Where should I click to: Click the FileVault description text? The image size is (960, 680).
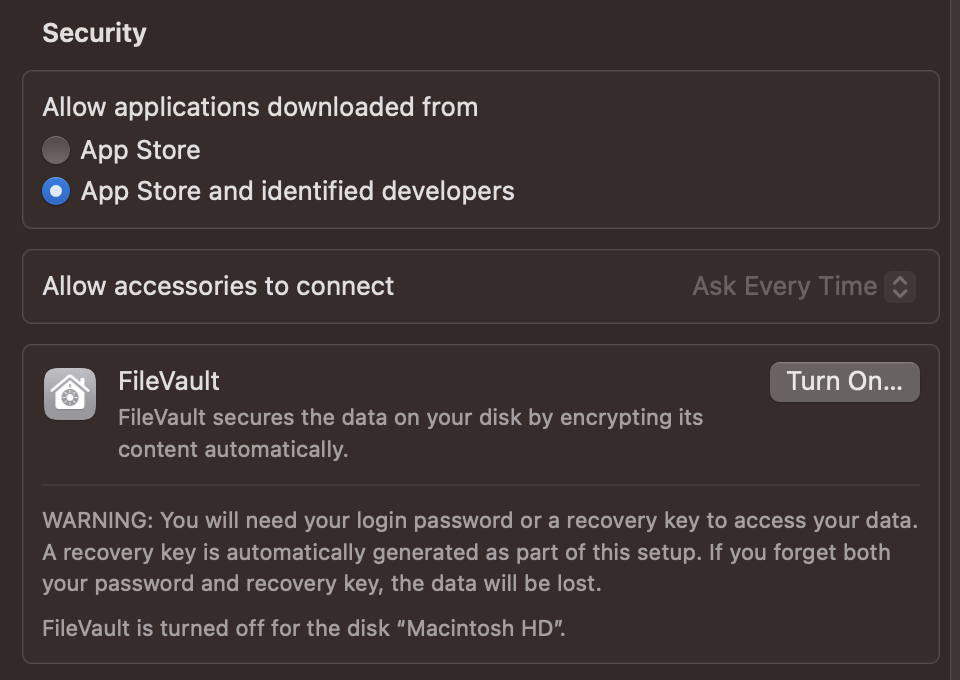(410, 417)
